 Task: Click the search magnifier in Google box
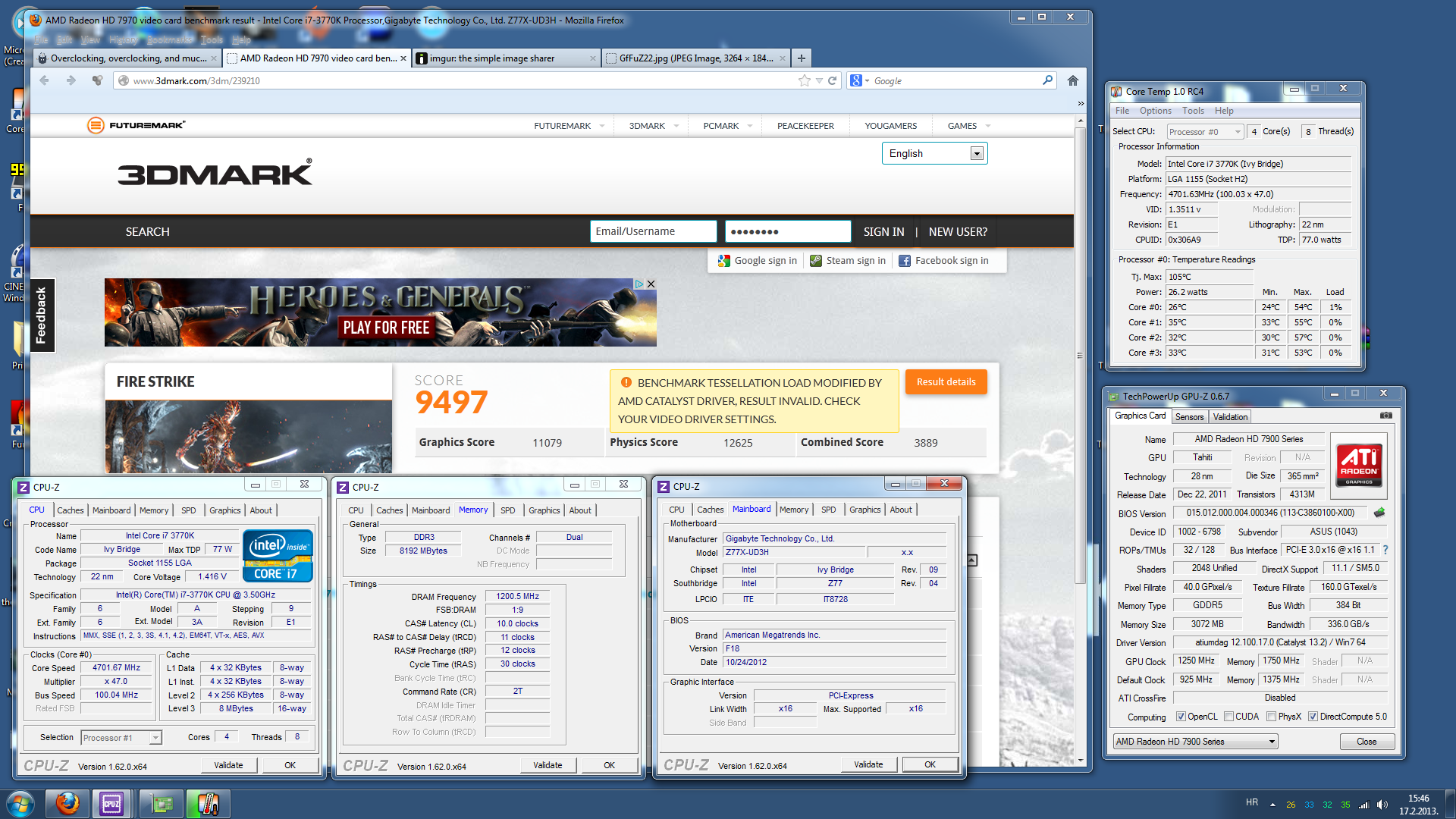coord(1047,80)
